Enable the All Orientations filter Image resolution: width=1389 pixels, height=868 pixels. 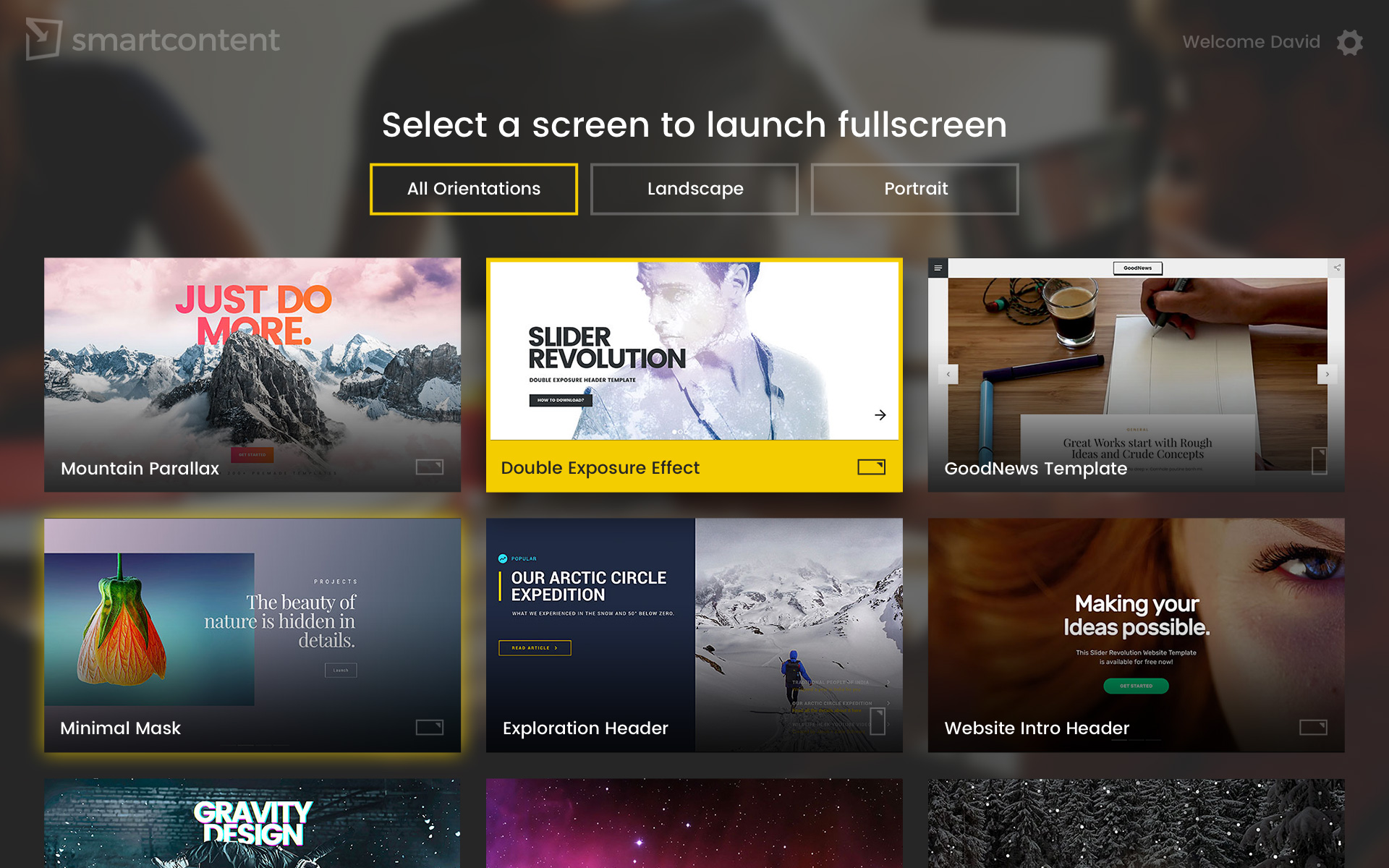(x=473, y=189)
